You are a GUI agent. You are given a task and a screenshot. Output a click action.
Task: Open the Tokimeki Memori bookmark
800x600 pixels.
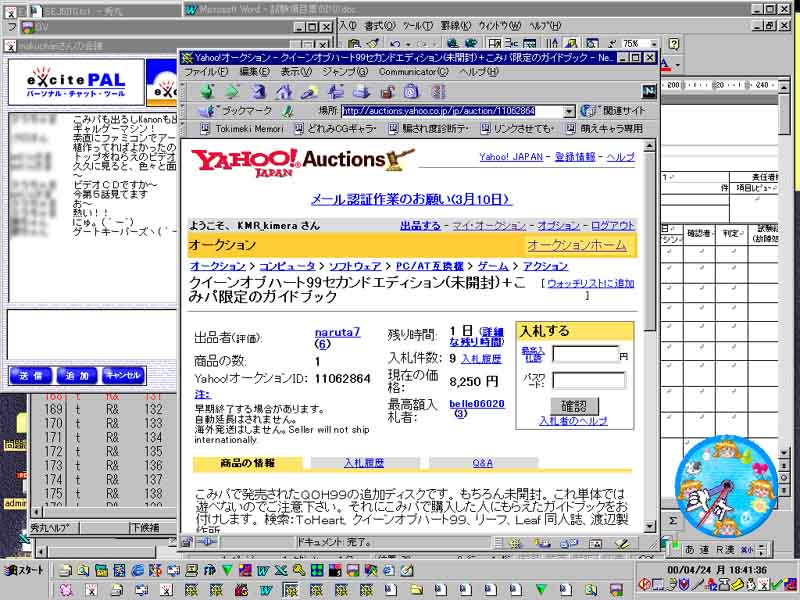click(x=242, y=129)
